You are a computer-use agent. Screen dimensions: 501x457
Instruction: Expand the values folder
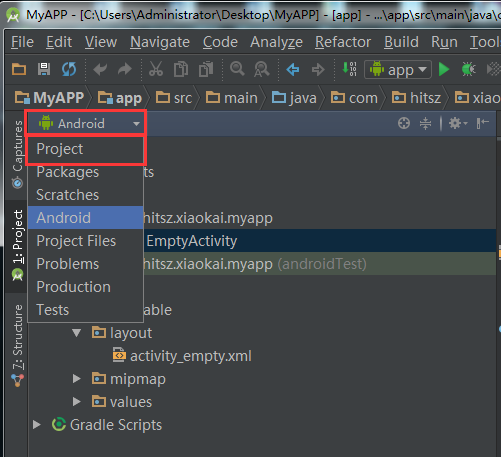[77, 402]
